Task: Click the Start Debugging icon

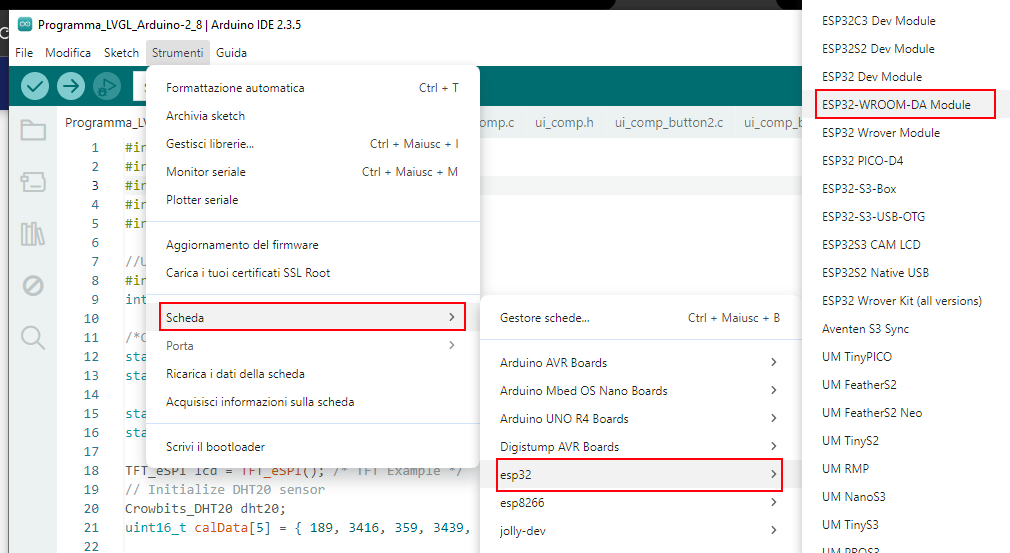Action: 106,87
